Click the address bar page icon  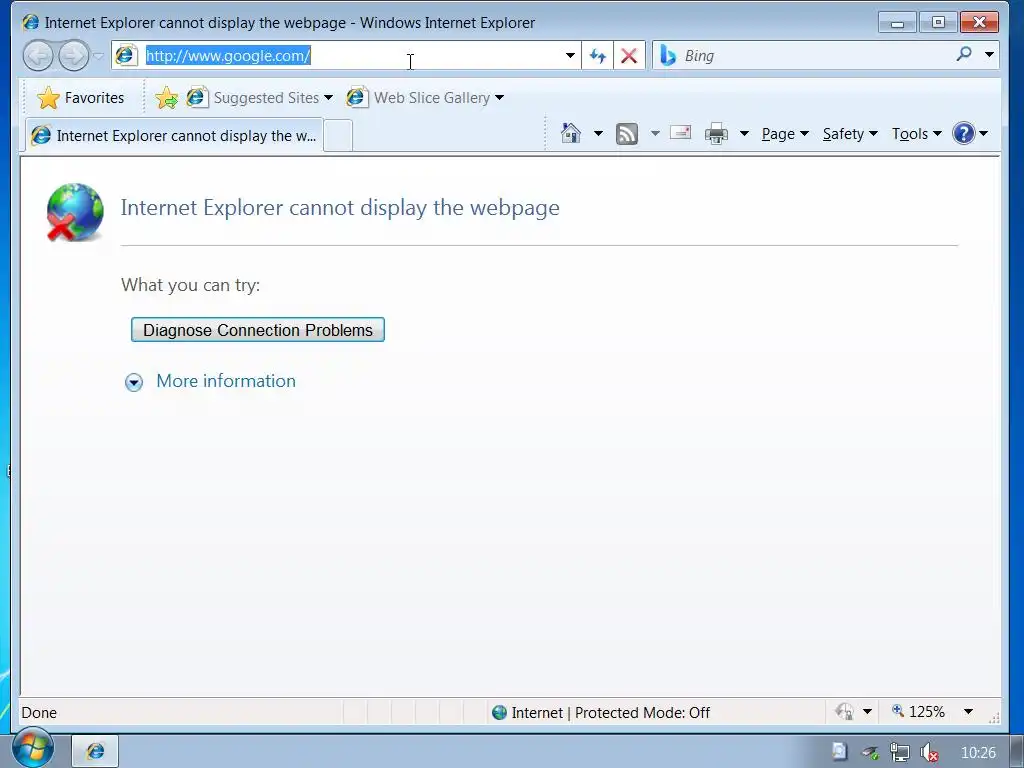125,56
